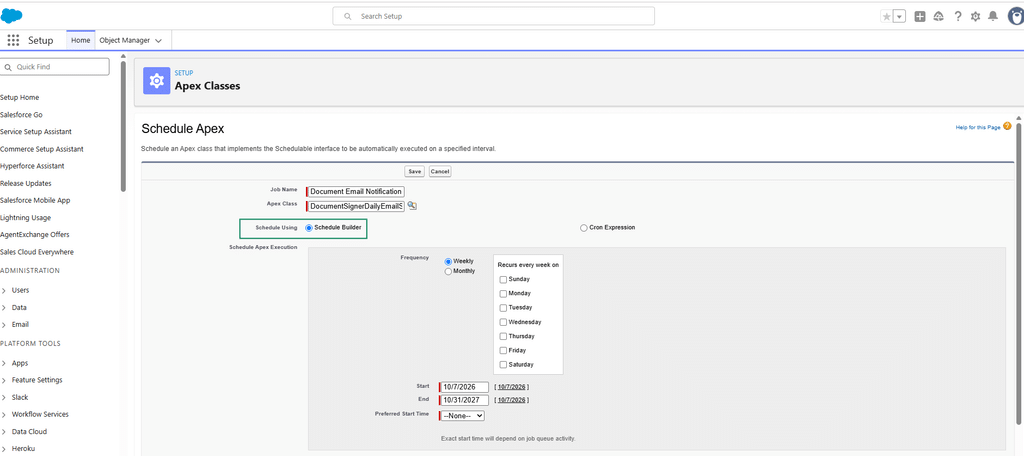This screenshot has width=1024, height=456.
Task: Click the magnifier in Quick Find box
Action: tap(8, 67)
